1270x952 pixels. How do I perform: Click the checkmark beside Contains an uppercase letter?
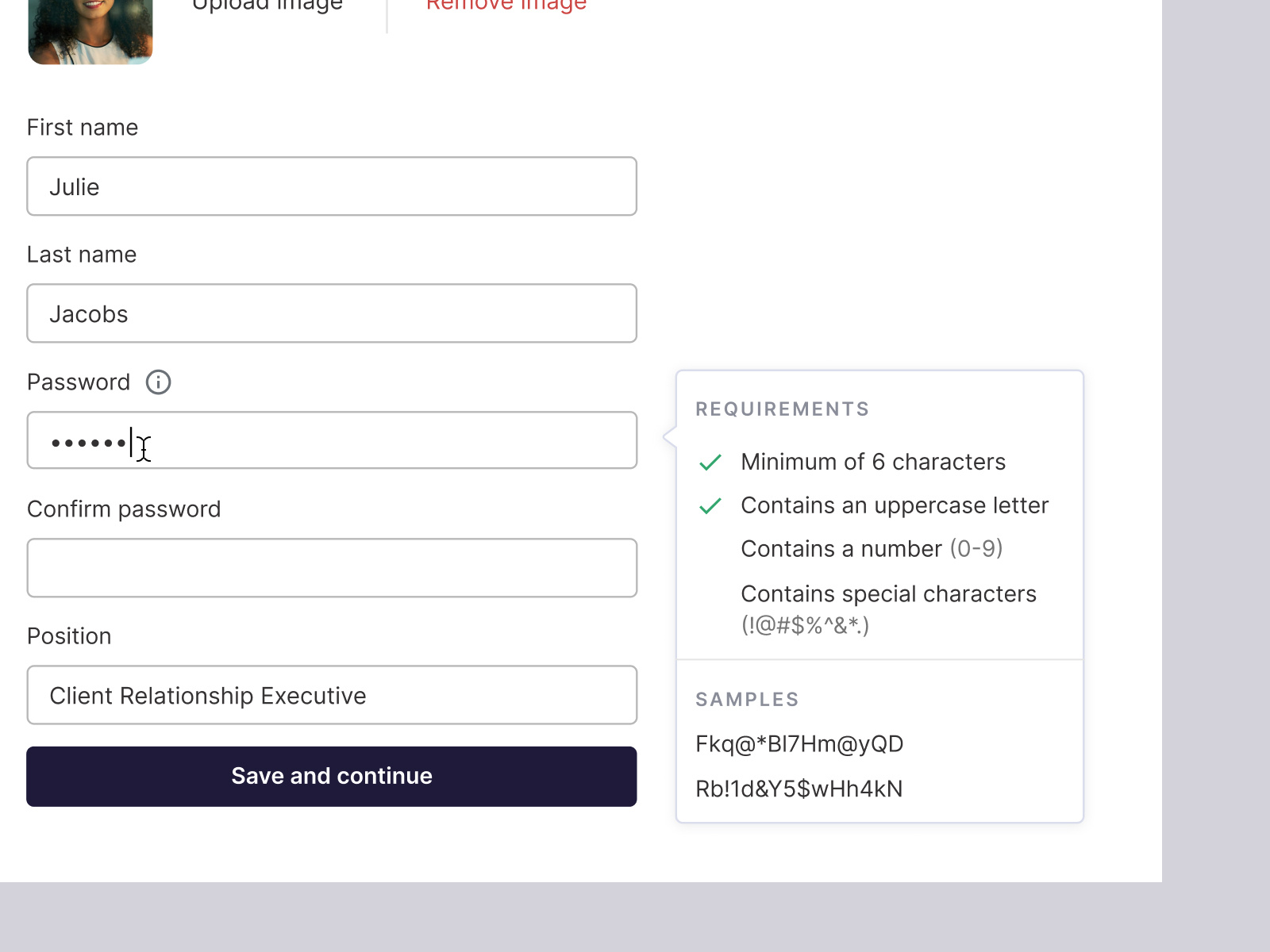click(x=710, y=506)
